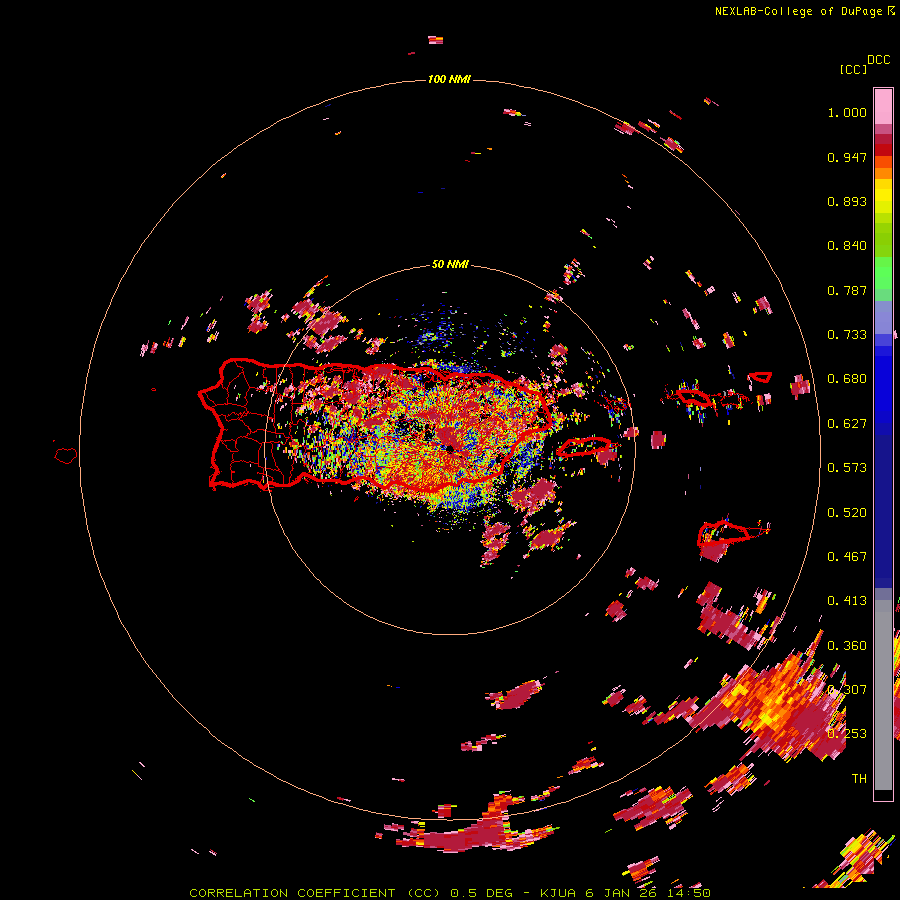
Task: Click the 50 NMI range ring label
Action: [x=449, y=264]
